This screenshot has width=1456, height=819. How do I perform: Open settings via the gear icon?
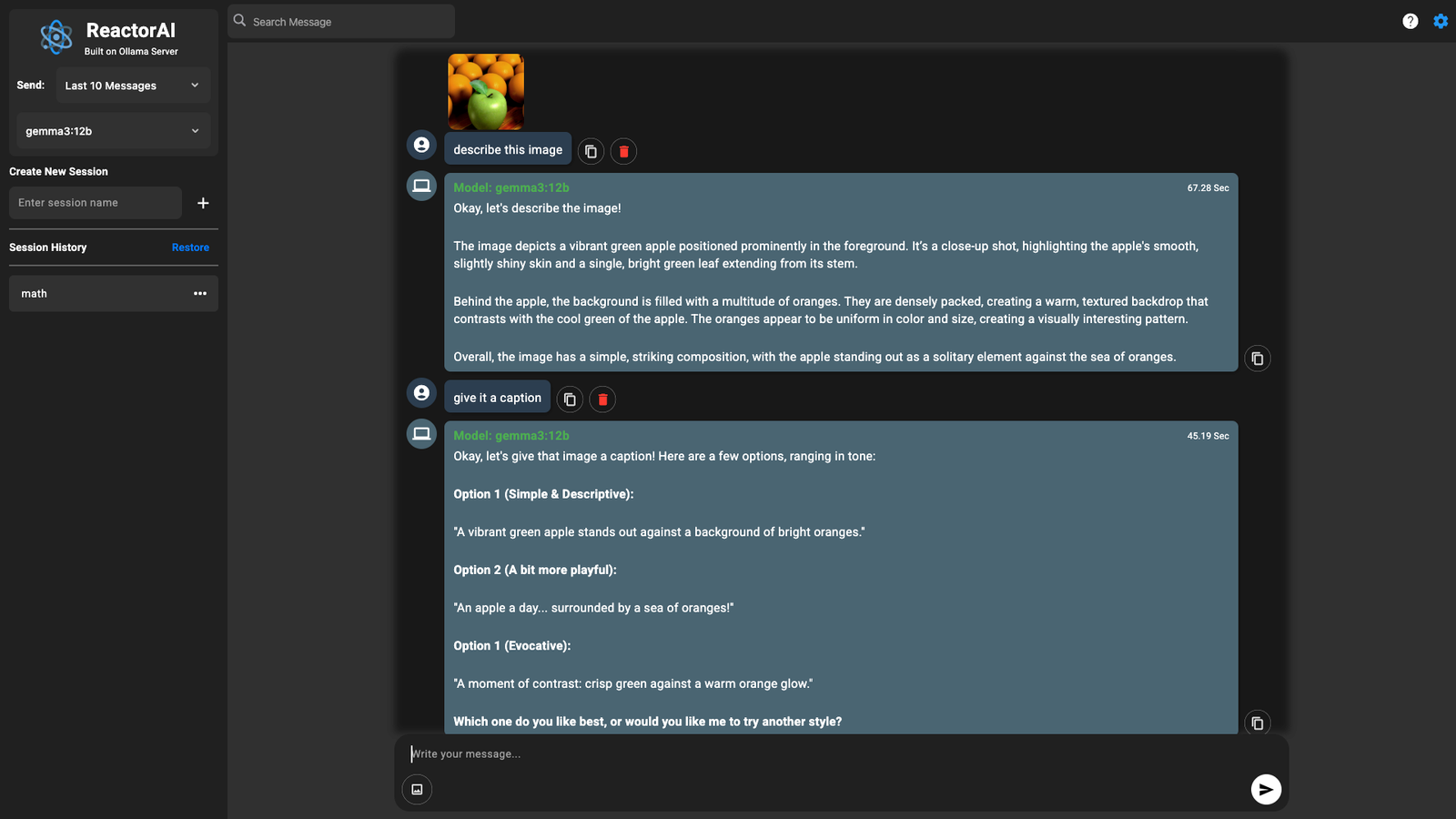[1441, 21]
